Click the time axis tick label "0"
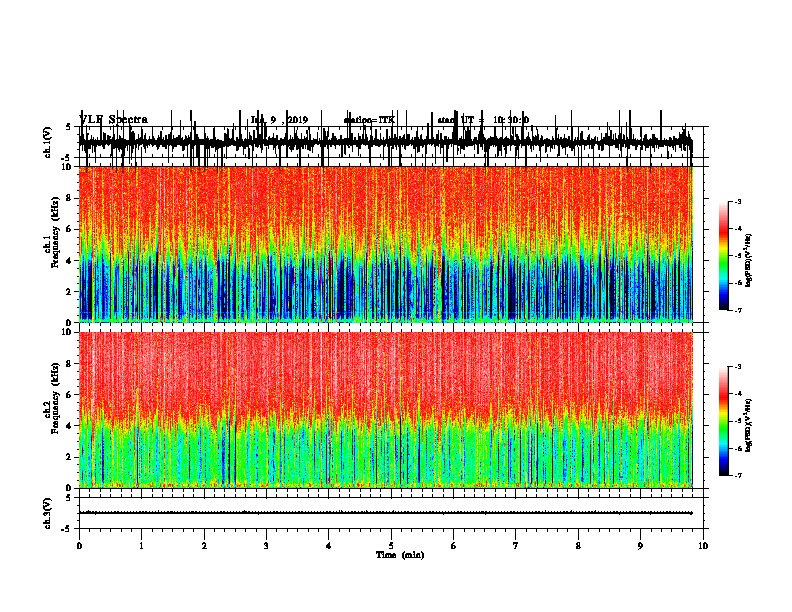 pos(79,545)
